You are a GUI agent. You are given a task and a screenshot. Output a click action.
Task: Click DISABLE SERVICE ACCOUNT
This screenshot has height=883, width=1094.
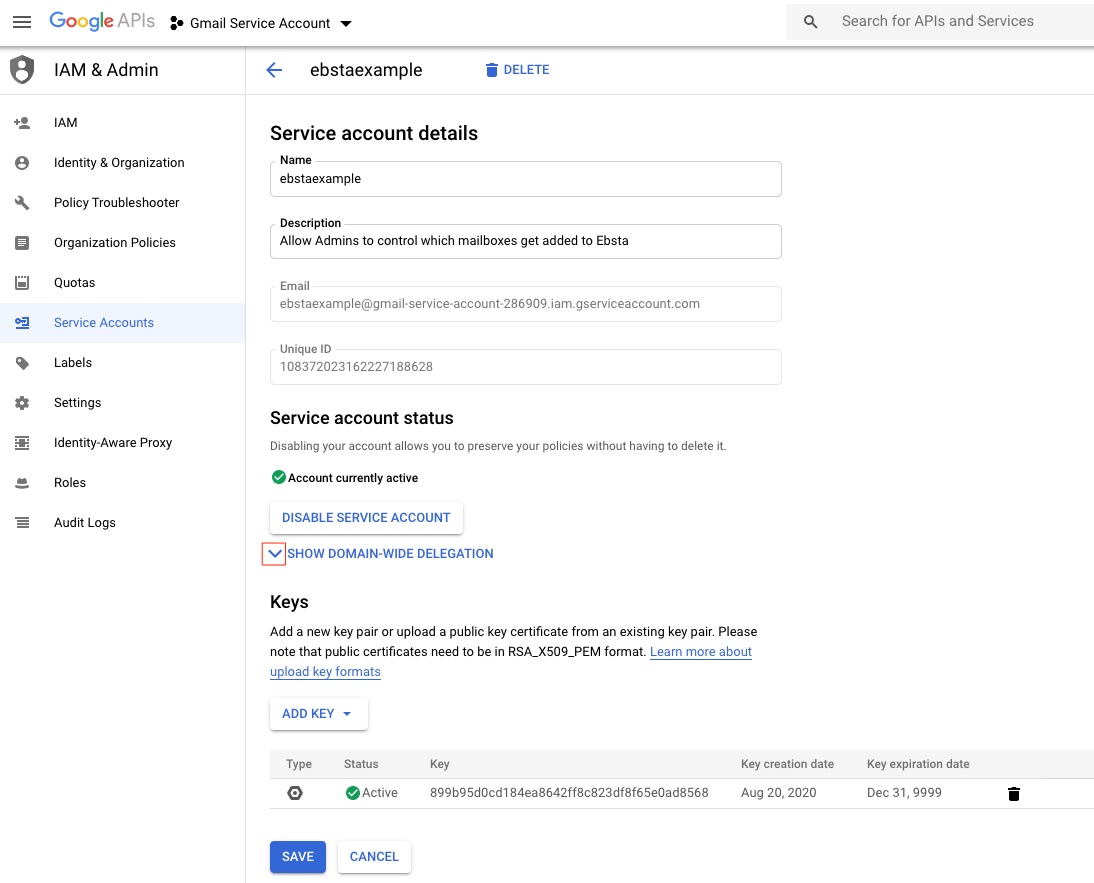point(366,517)
